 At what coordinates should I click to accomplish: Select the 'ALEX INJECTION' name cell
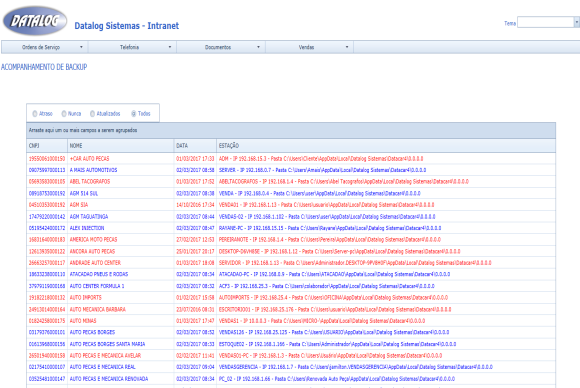[121, 228]
